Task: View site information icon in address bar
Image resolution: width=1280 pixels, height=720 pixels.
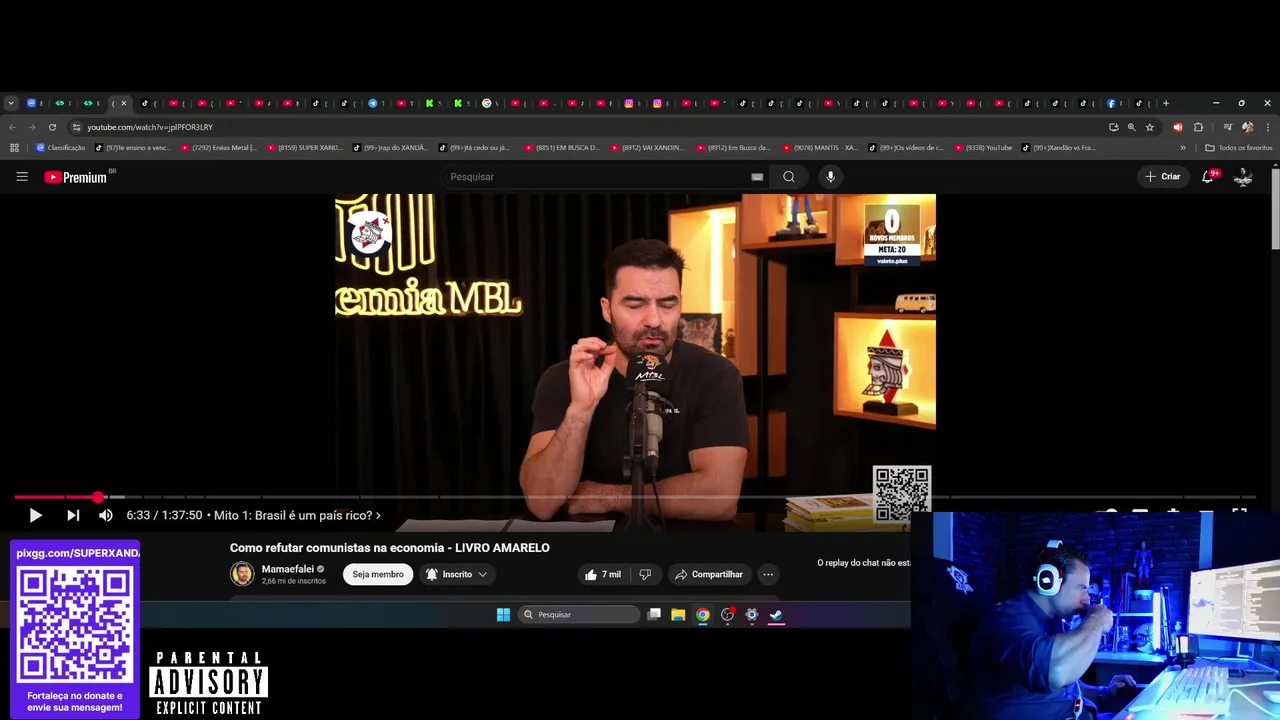Action: pos(76,127)
